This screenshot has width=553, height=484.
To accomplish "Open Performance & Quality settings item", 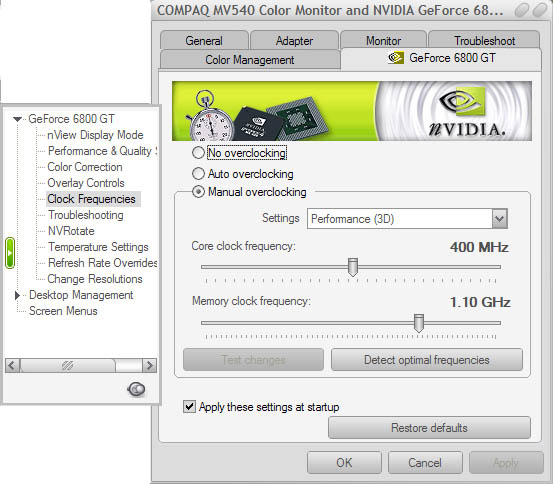I will pos(102,151).
